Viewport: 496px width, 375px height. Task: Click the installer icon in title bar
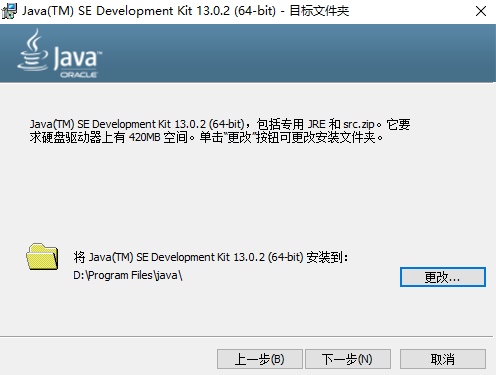pos(9,11)
